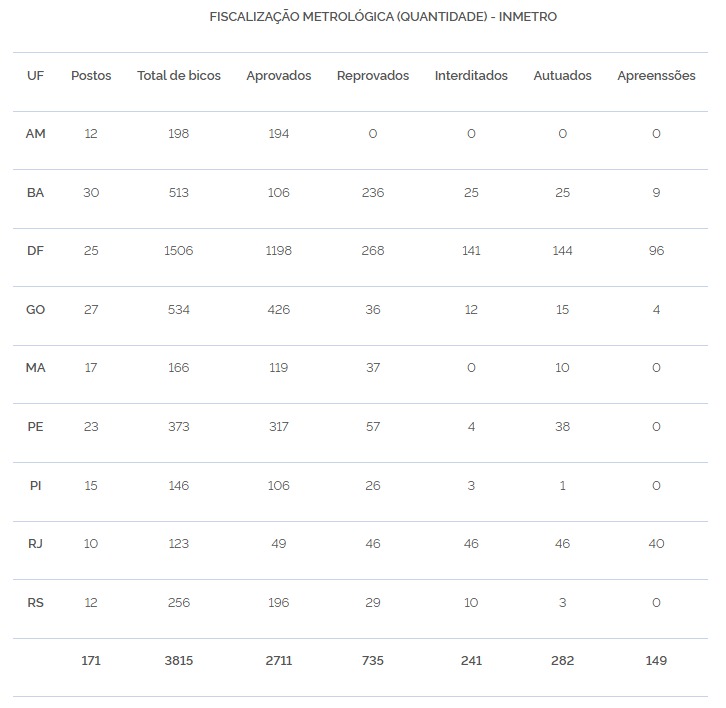
Task: Click the "Apreenssões" column header
Action: (656, 76)
